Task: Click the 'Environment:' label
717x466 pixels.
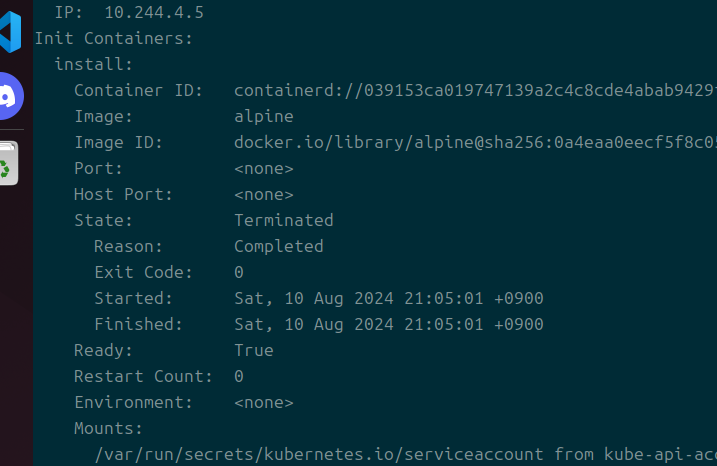Action: (133, 402)
